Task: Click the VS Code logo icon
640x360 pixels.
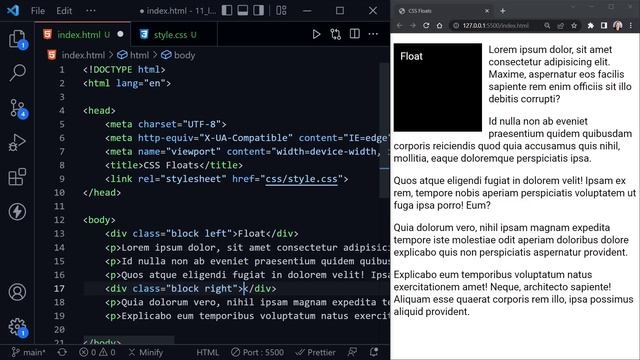Action: pos(13,10)
